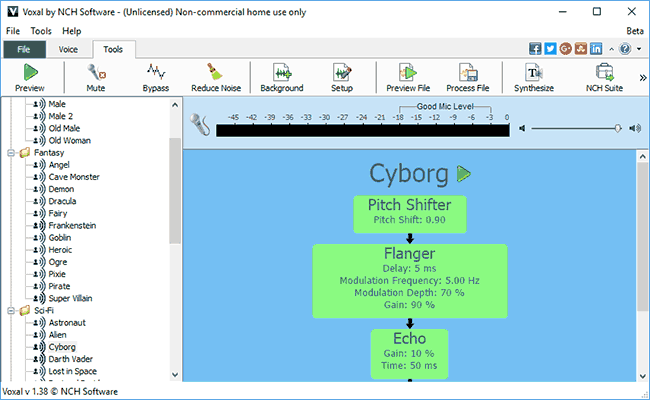Show more toolbar items via double chevron

pyautogui.click(x=643, y=78)
